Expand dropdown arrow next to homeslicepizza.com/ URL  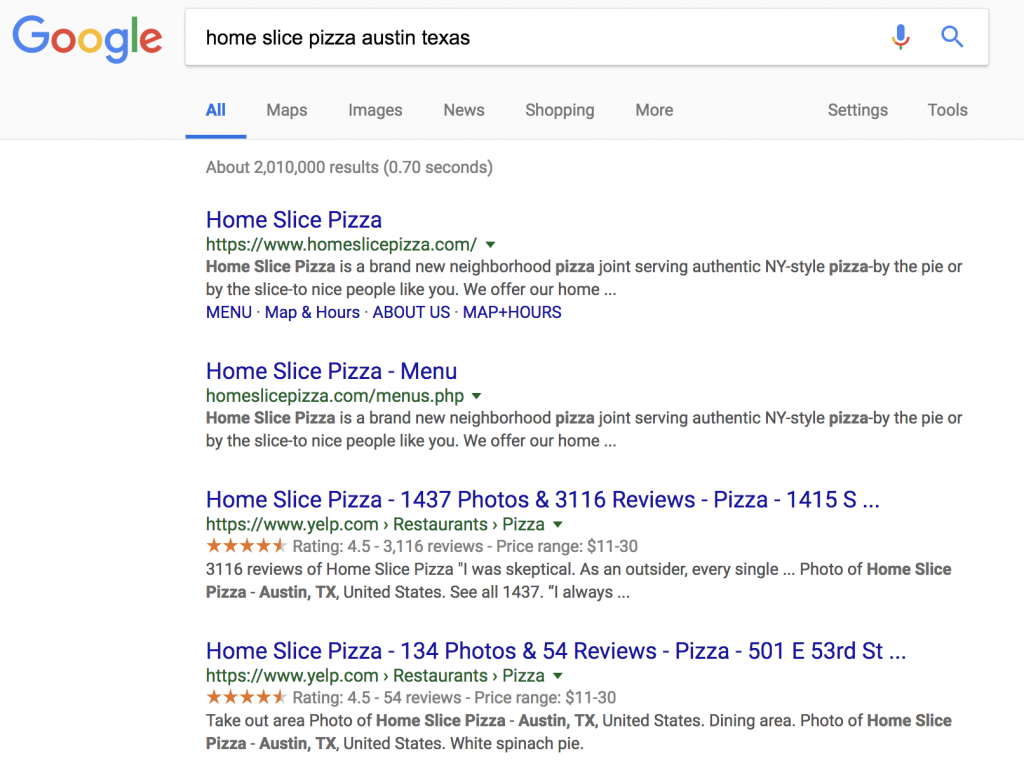click(490, 245)
